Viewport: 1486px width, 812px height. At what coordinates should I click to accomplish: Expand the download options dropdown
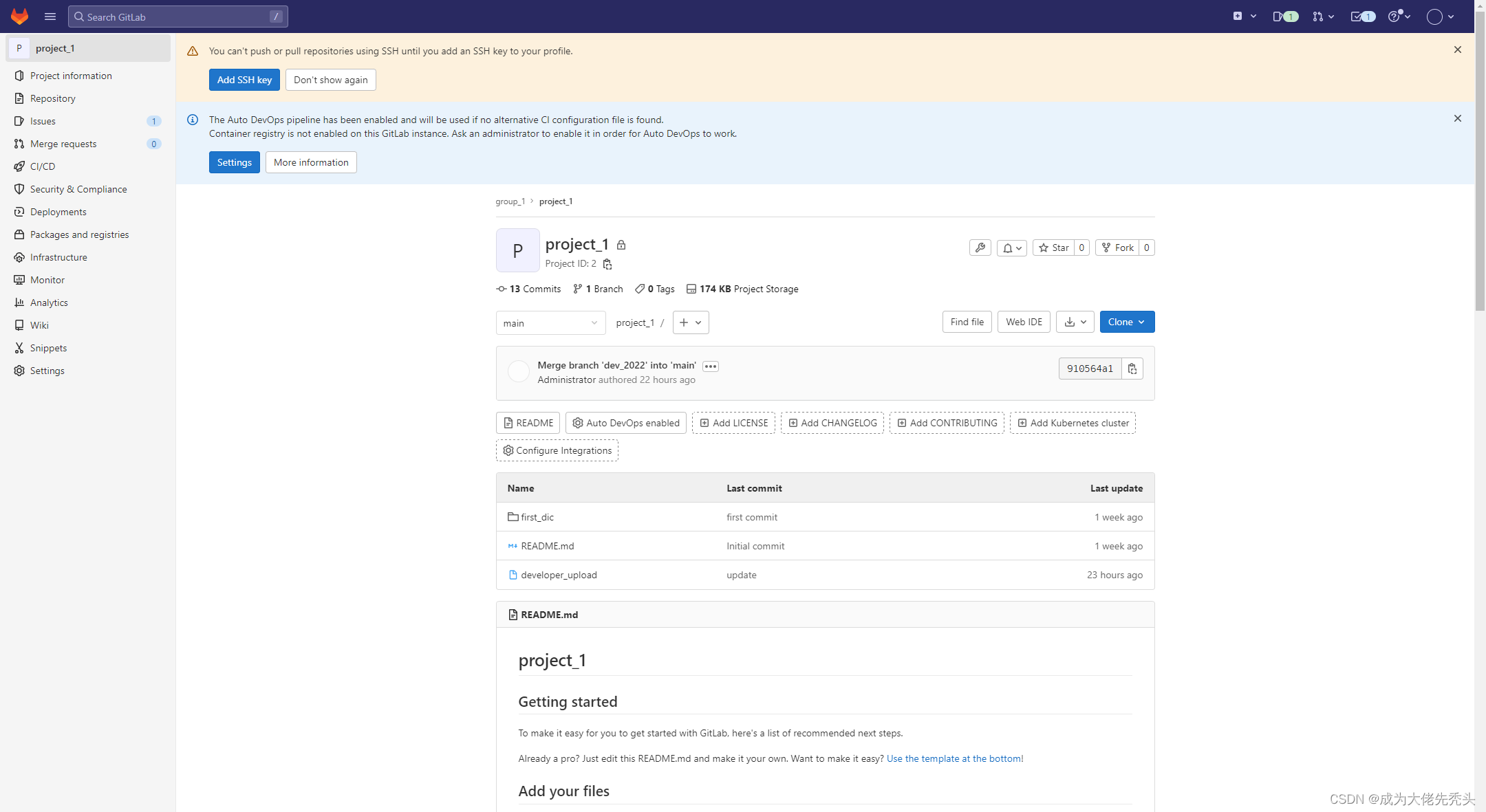[x=1074, y=322]
